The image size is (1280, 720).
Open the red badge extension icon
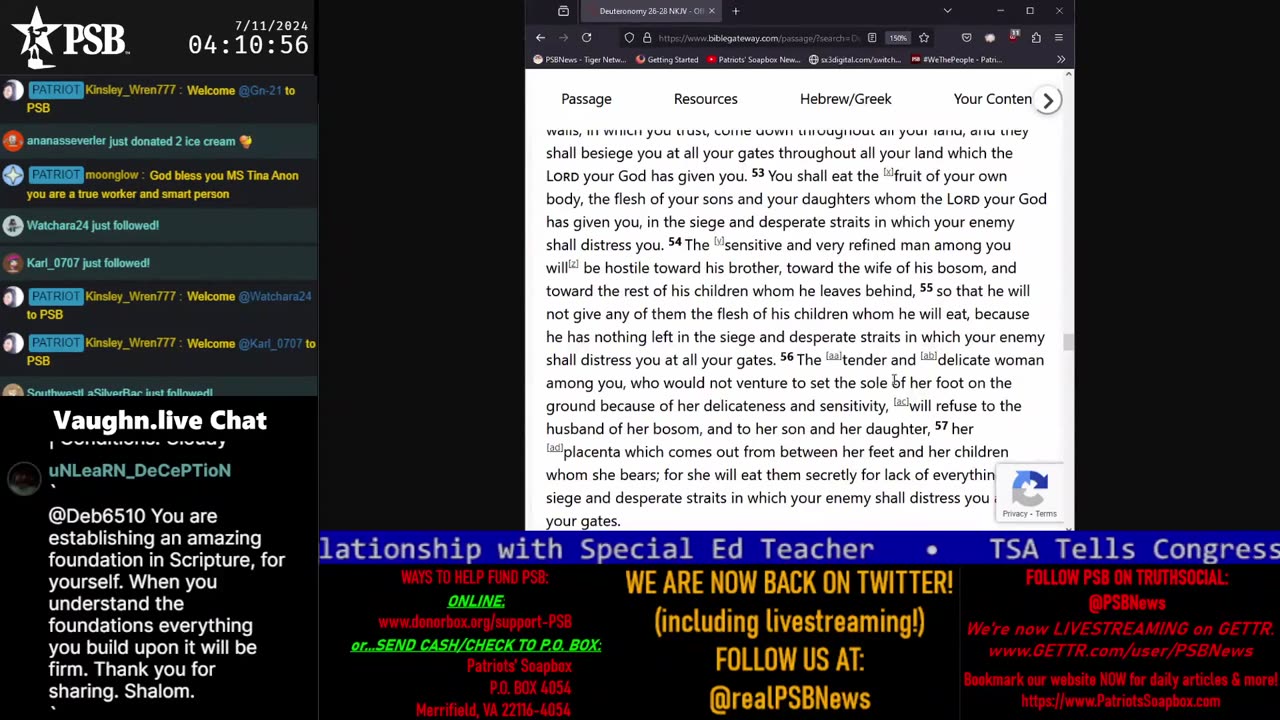1013,37
